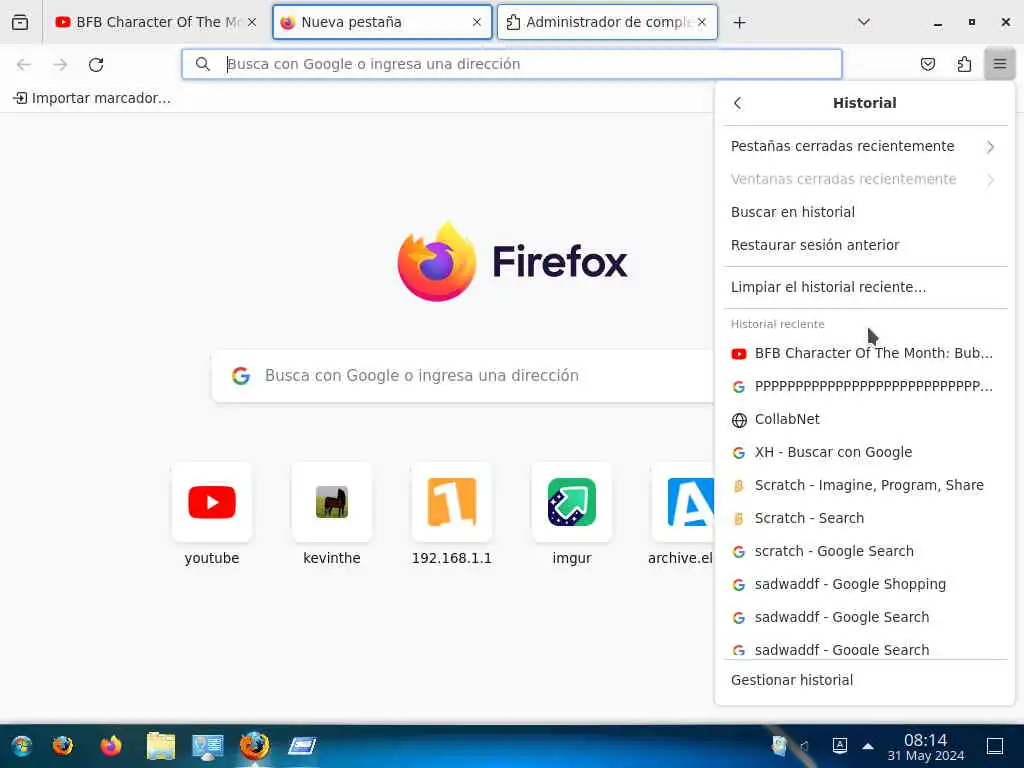
Task: Launch the new Firefox flame icon in taskbar
Action: pyautogui.click(x=111, y=746)
